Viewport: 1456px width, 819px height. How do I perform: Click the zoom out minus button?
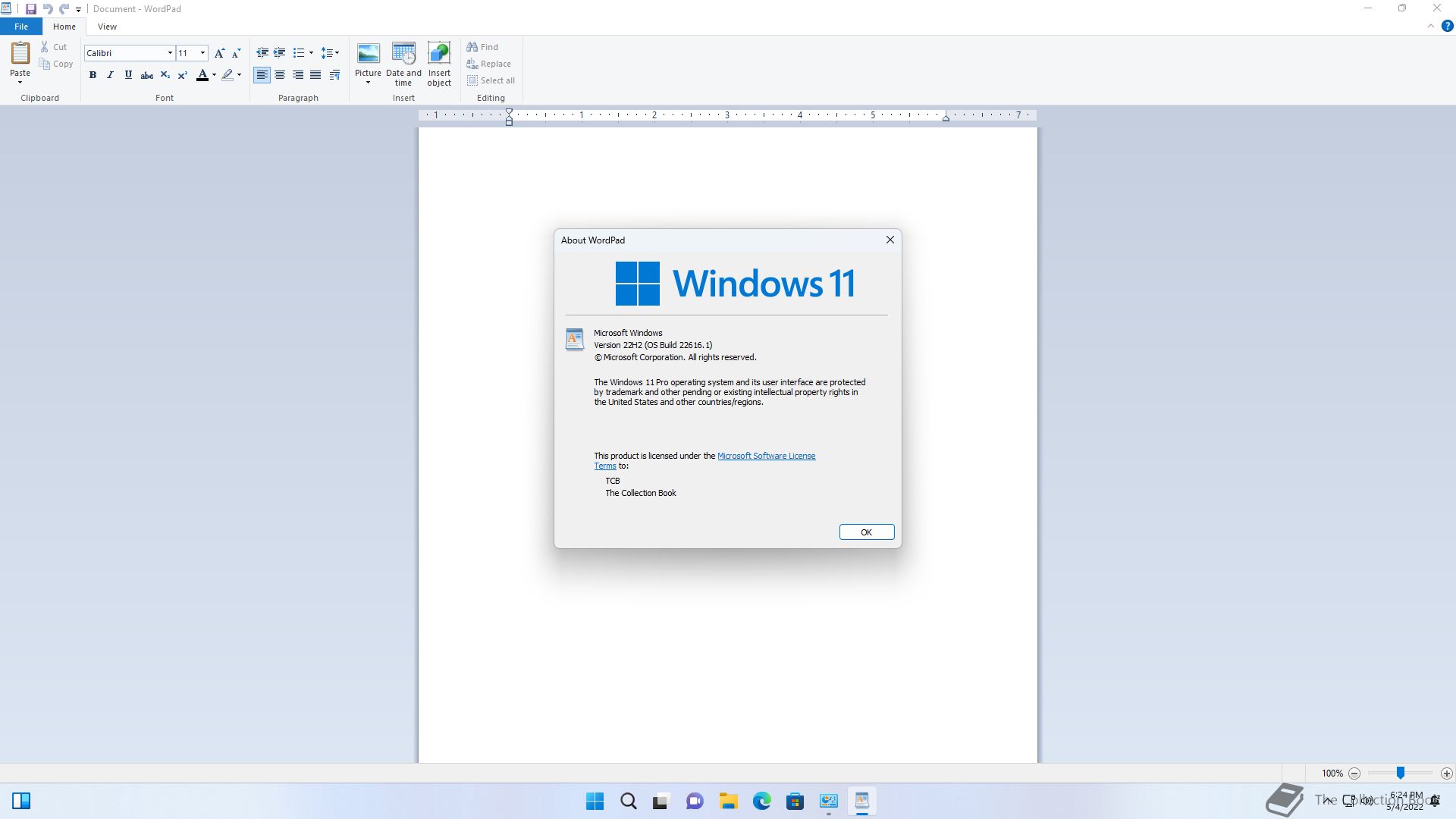(1354, 773)
